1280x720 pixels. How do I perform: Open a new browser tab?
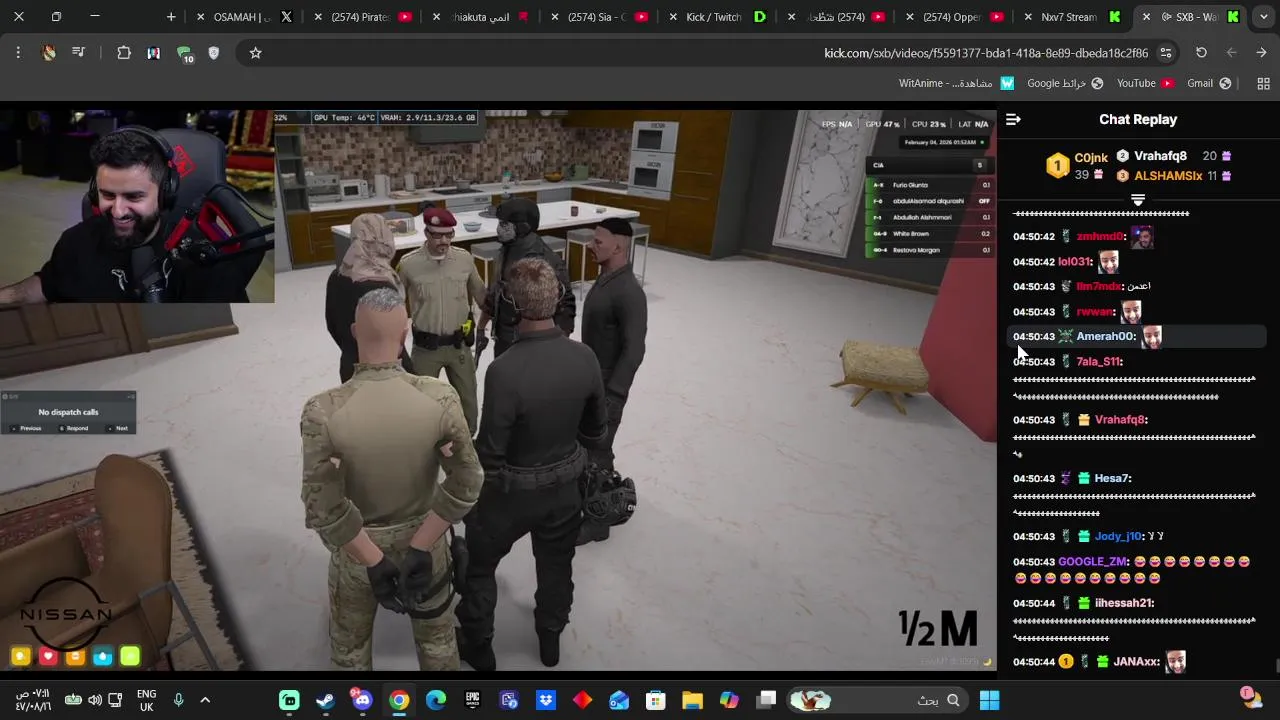coord(171,17)
